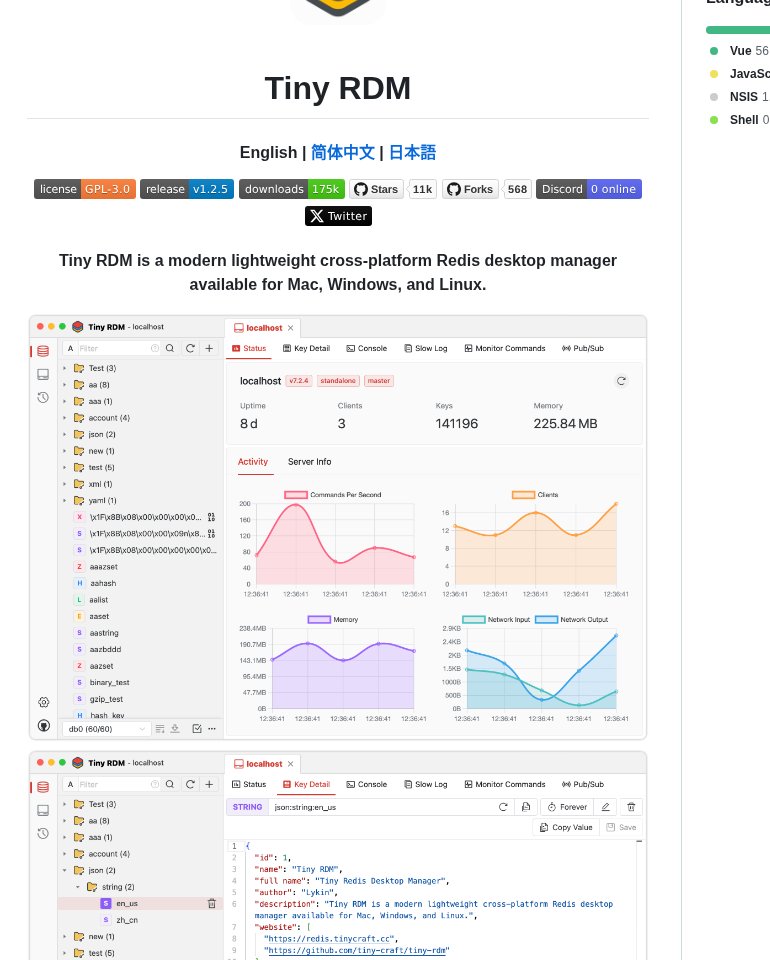This screenshot has height=960, width=770.
Task: Click server monitor icon in activity screenshot sidebar
Action: [x=43, y=374]
